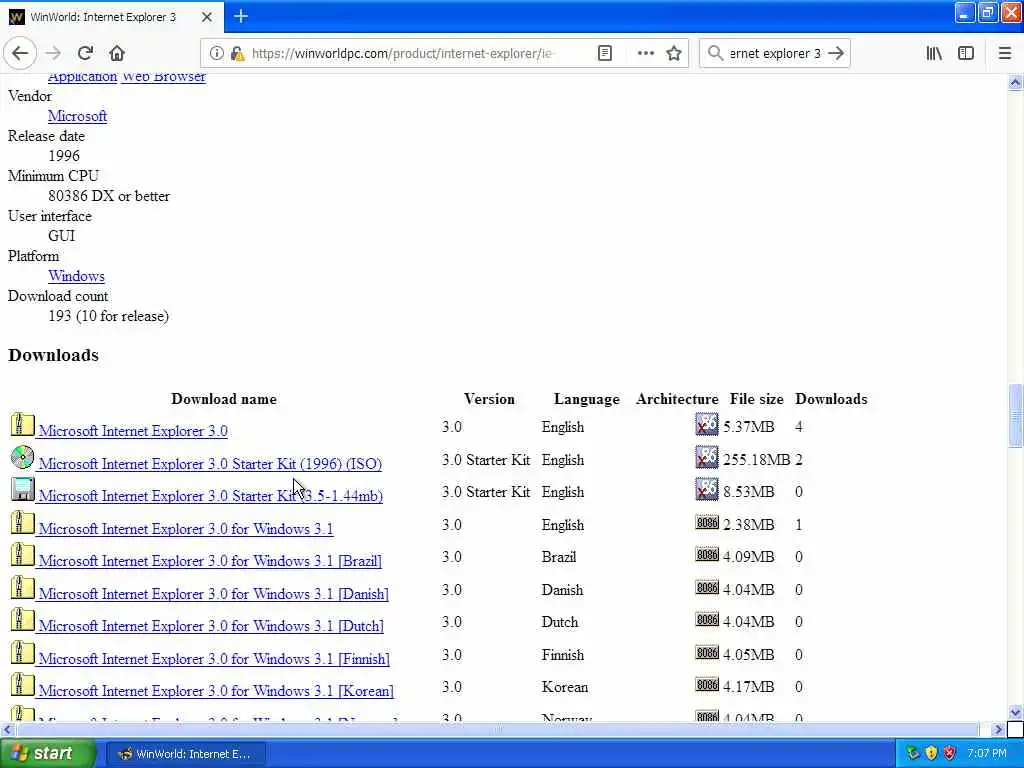Open the Microsoft vendor link
This screenshot has width=1024, height=768.
click(77, 116)
